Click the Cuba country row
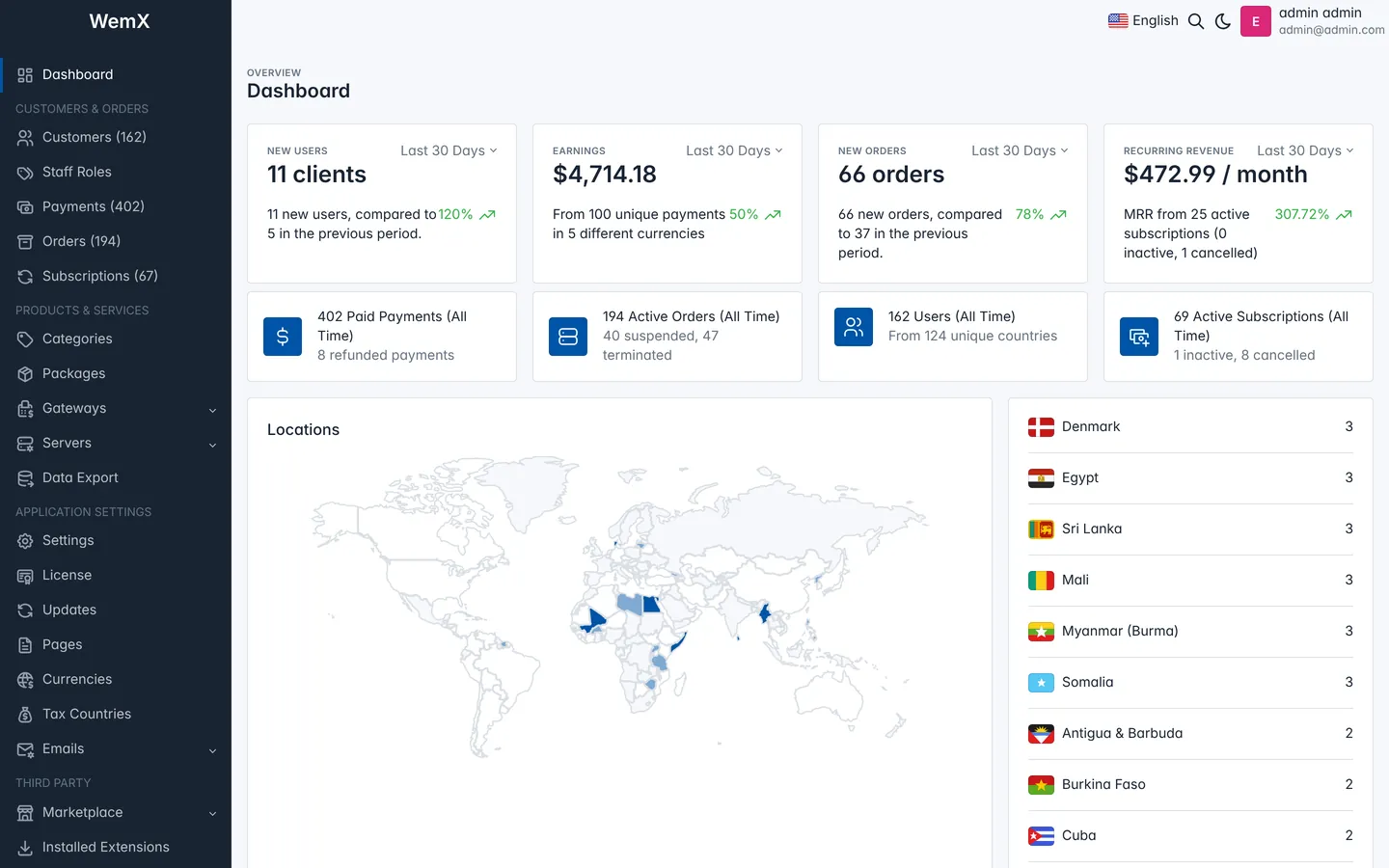The image size is (1389, 868). pyautogui.click(x=1190, y=836)
